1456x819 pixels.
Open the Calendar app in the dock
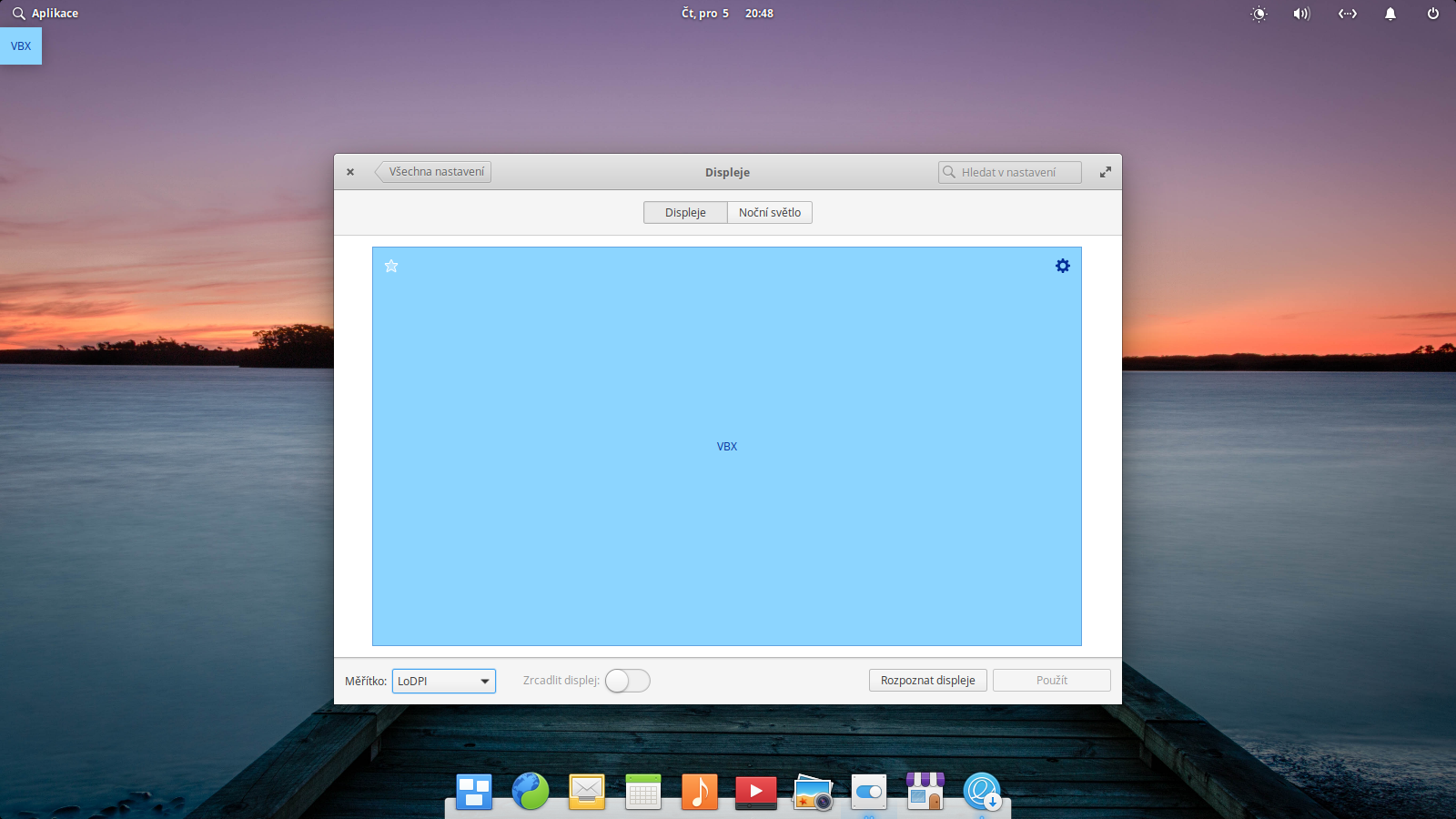click(x=643, y=792)
